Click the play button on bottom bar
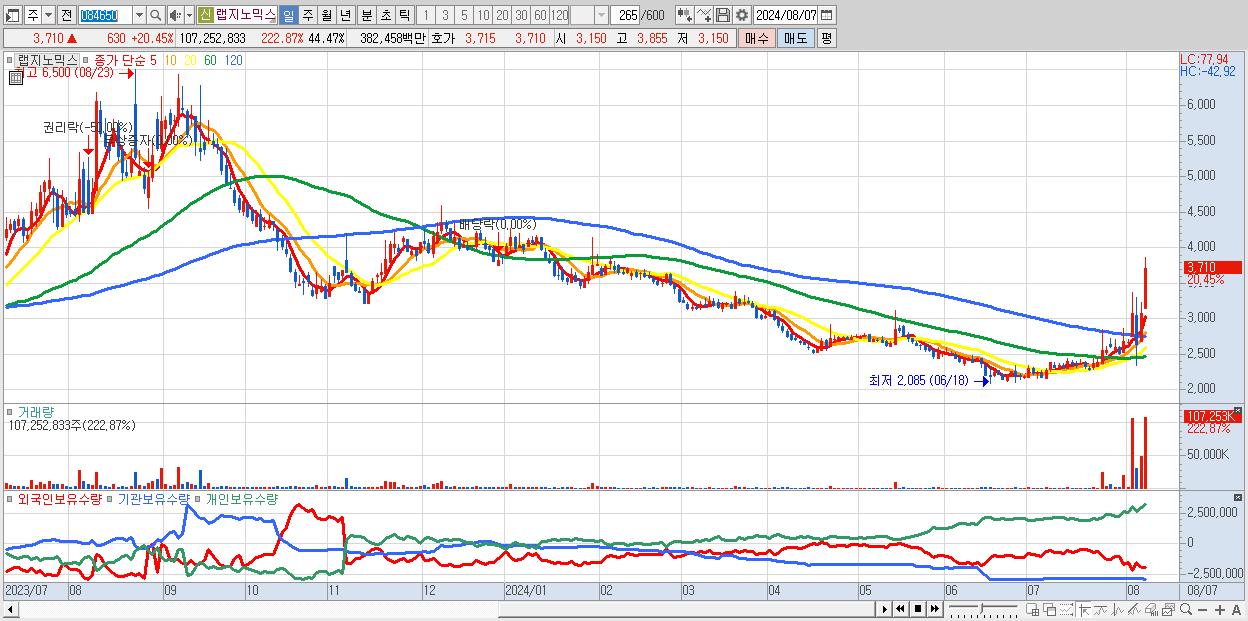The image size is (1248, 621). (x=885, y=609)
